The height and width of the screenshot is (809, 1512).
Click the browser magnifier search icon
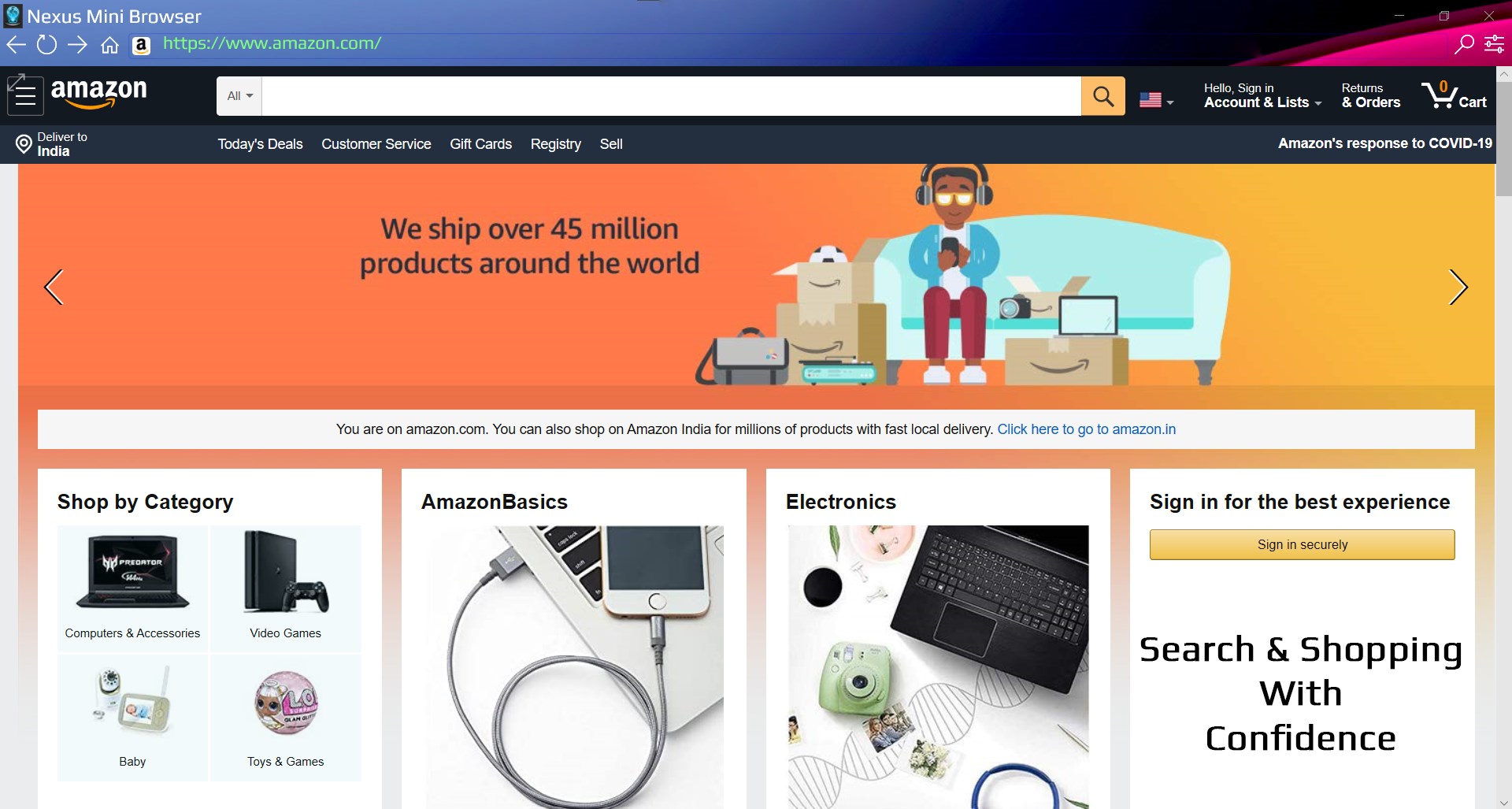[1464, 44]
